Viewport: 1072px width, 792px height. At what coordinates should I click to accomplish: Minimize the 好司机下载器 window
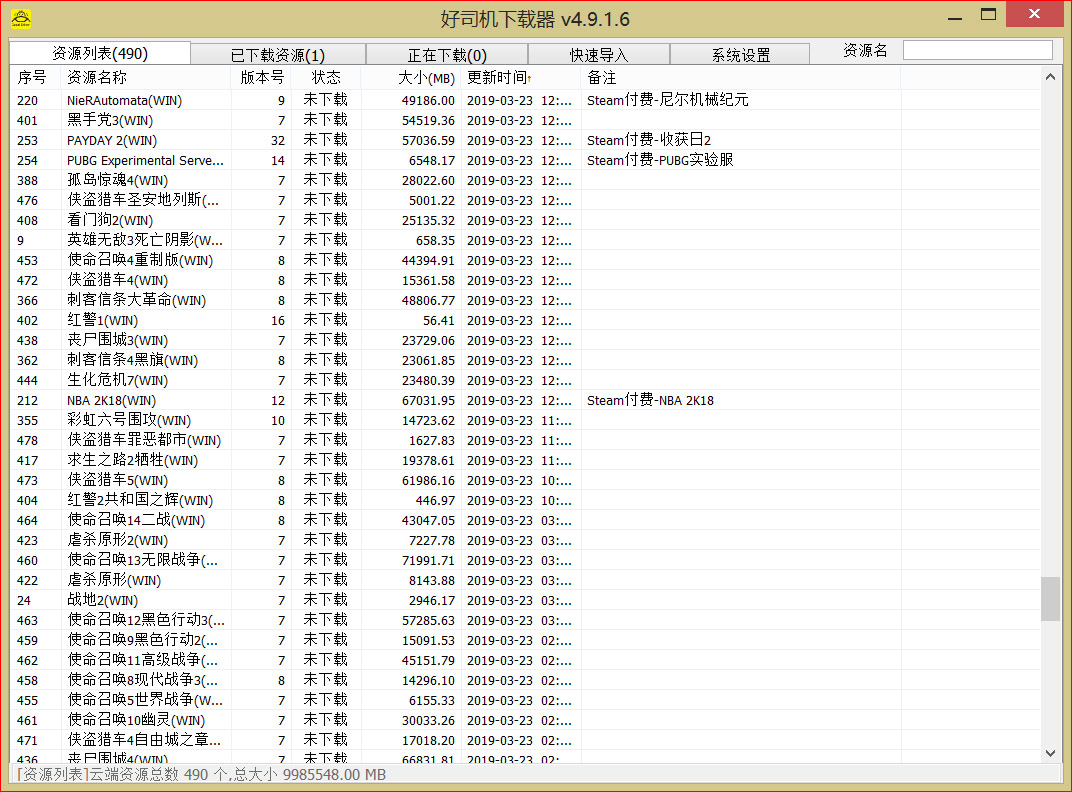[955, 16]
